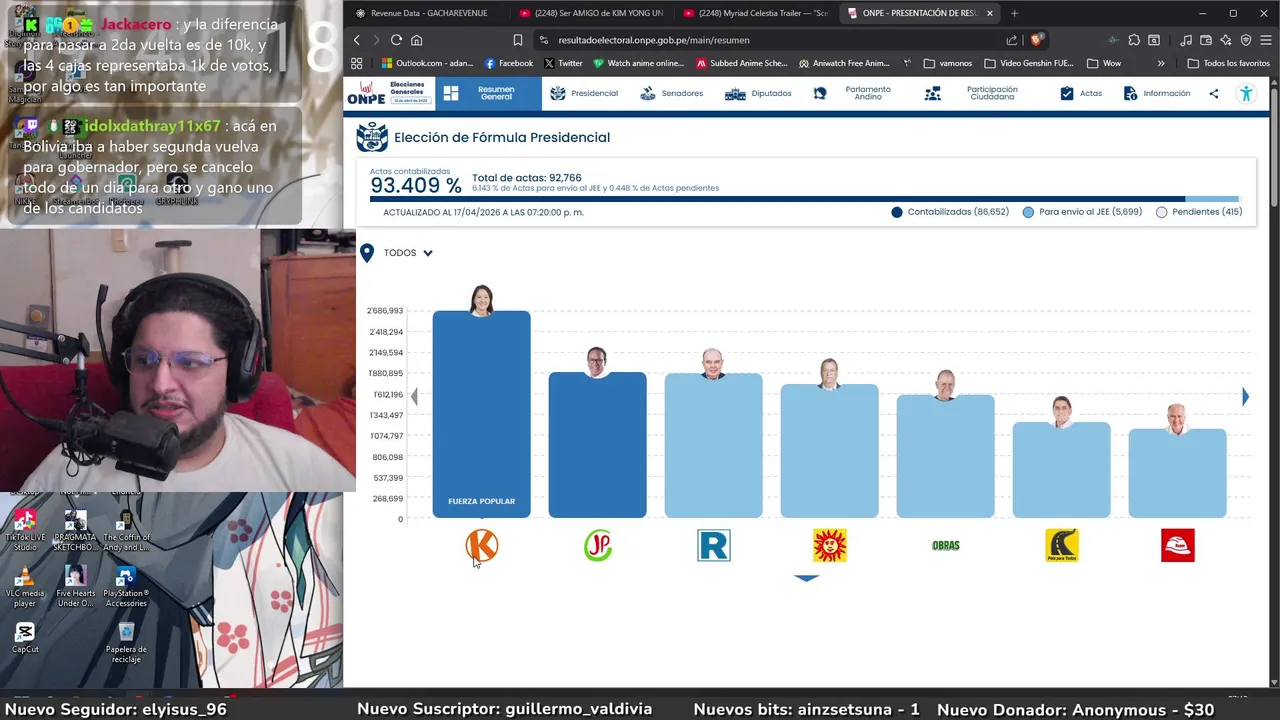This screenshot has height=720, width=1280.
Task: Open Watch anime online bookmark
Action: tap(639, 63)
